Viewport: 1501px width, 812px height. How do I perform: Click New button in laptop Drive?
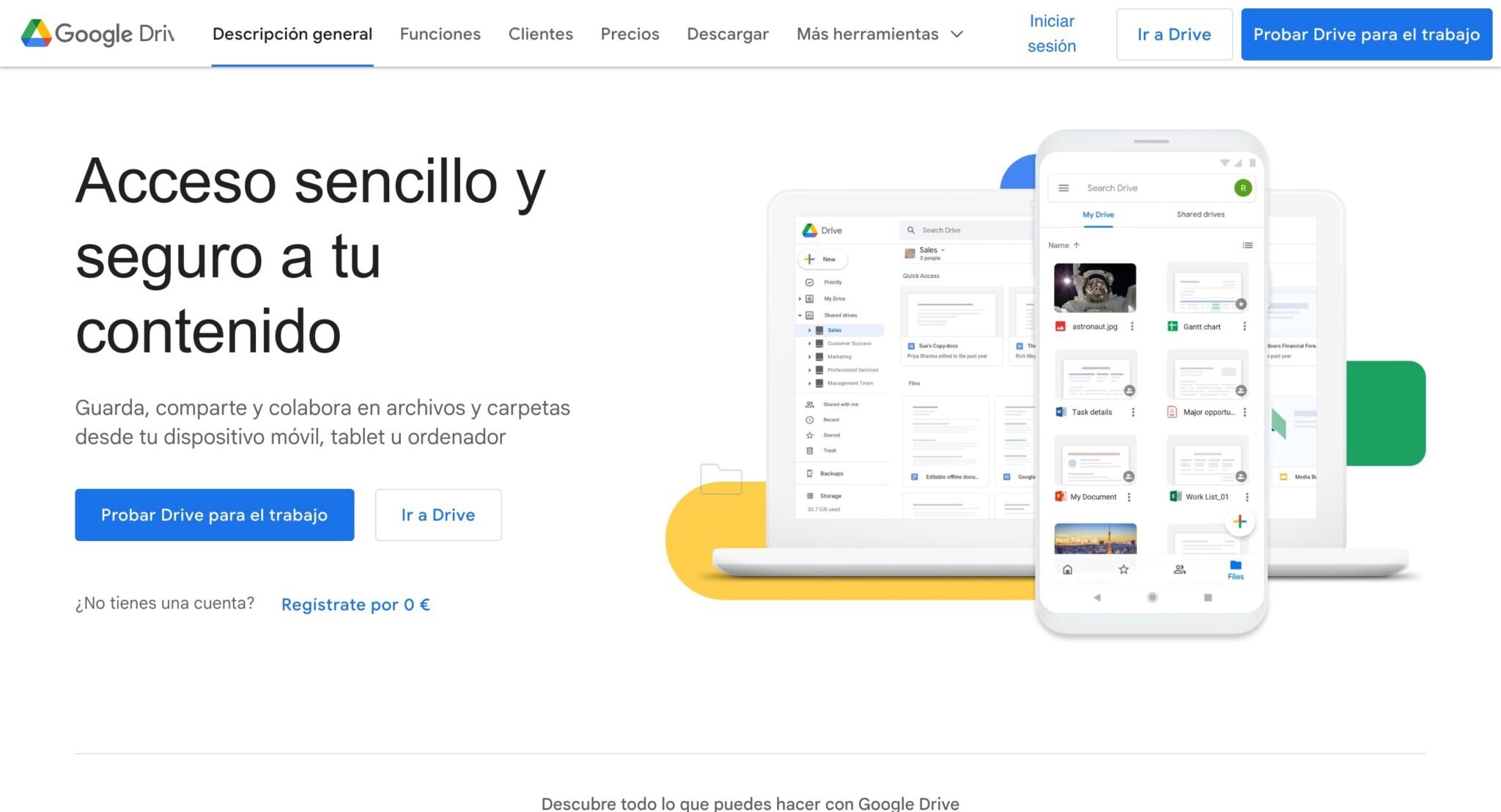click(822, 259)
